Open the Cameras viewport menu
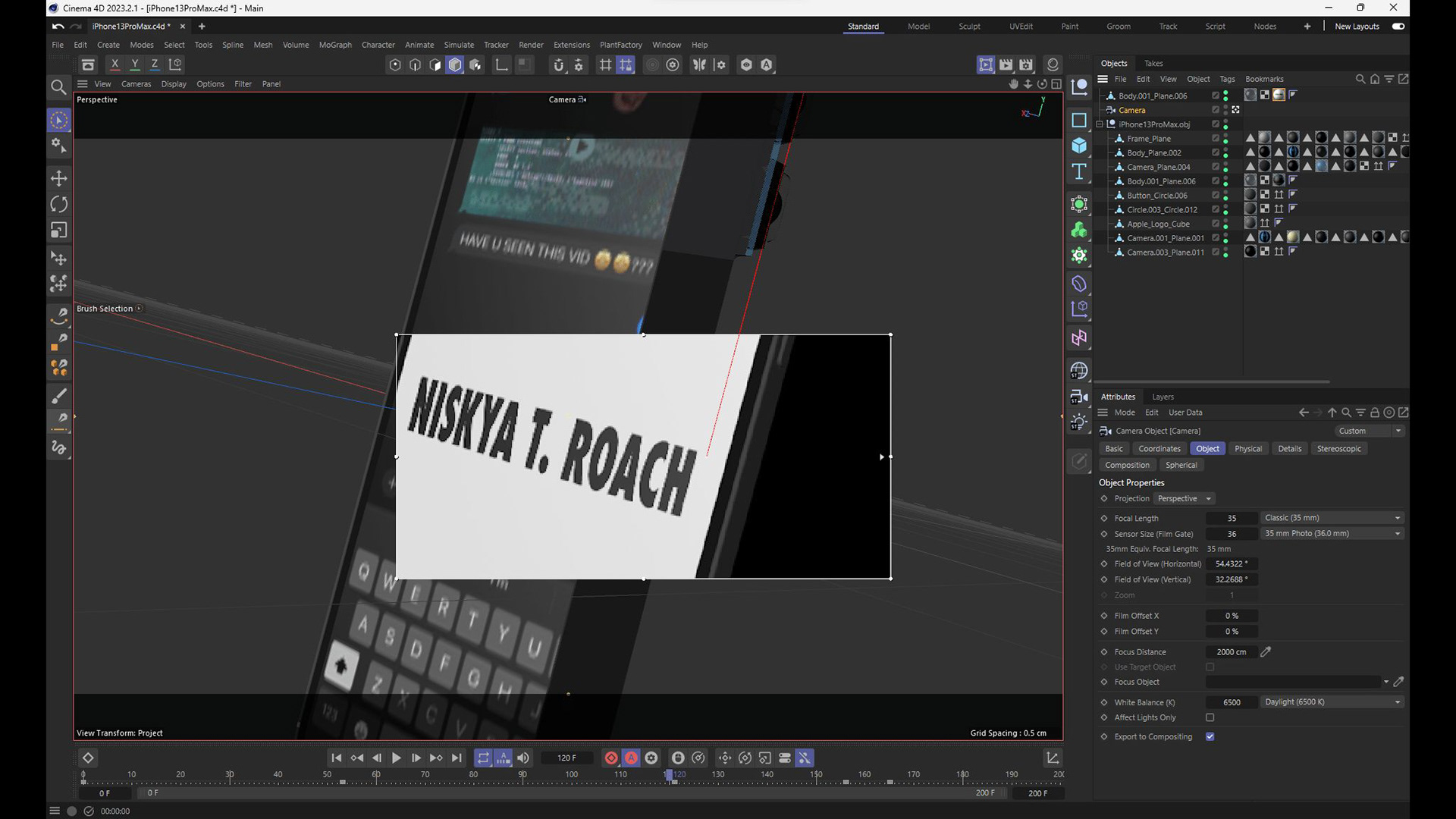This screenshot has height=819, width=1456. [x=136, y=84]
